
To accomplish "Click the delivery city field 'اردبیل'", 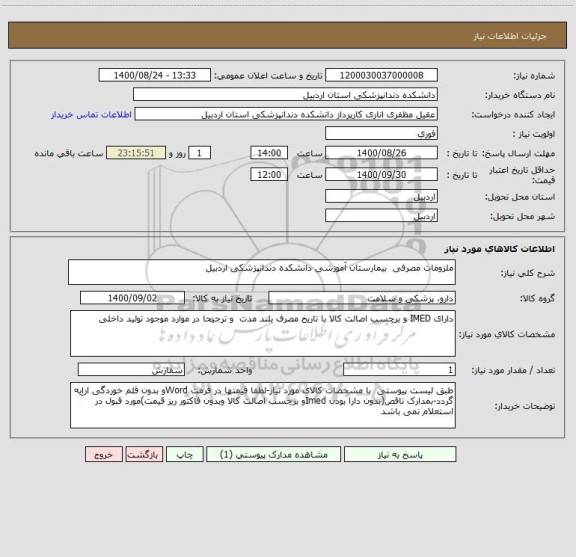I will 381,216.
